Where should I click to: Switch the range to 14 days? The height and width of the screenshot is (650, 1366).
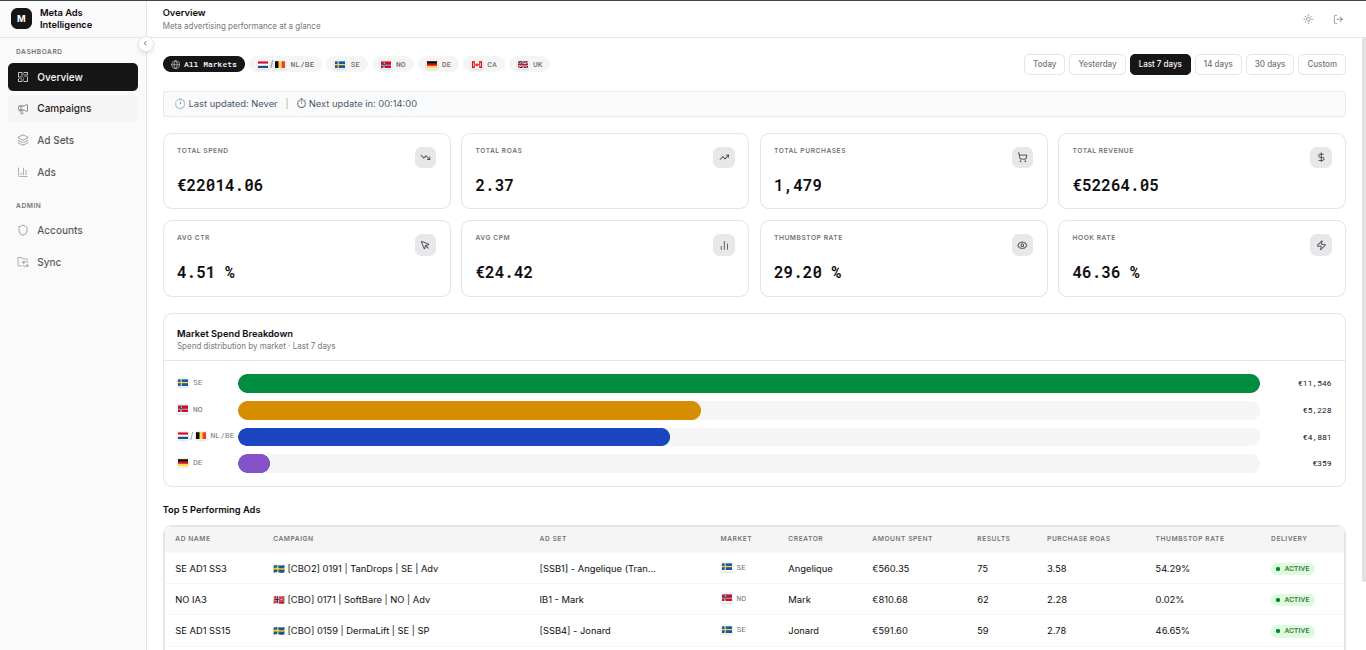coord(1218,64)
